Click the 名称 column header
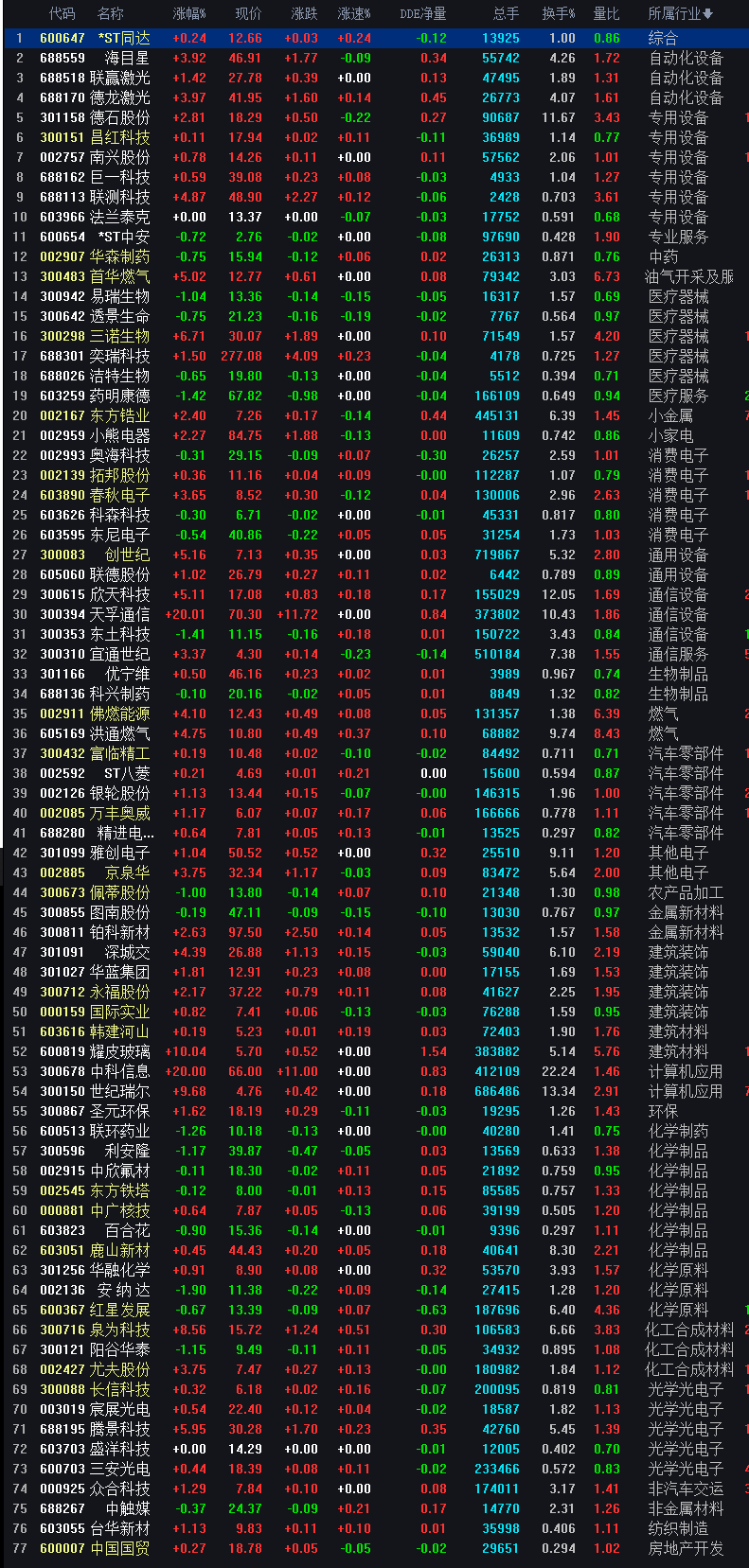This screenshot has width=749, height=1568. 111,14
